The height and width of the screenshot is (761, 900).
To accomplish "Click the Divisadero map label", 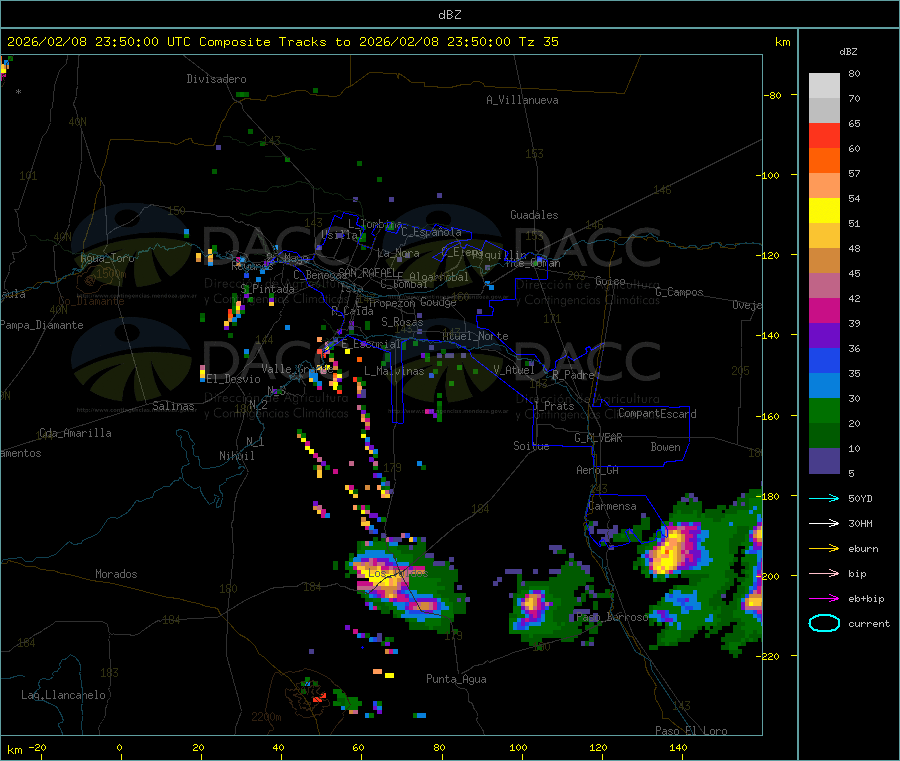I will pos(216,79).
